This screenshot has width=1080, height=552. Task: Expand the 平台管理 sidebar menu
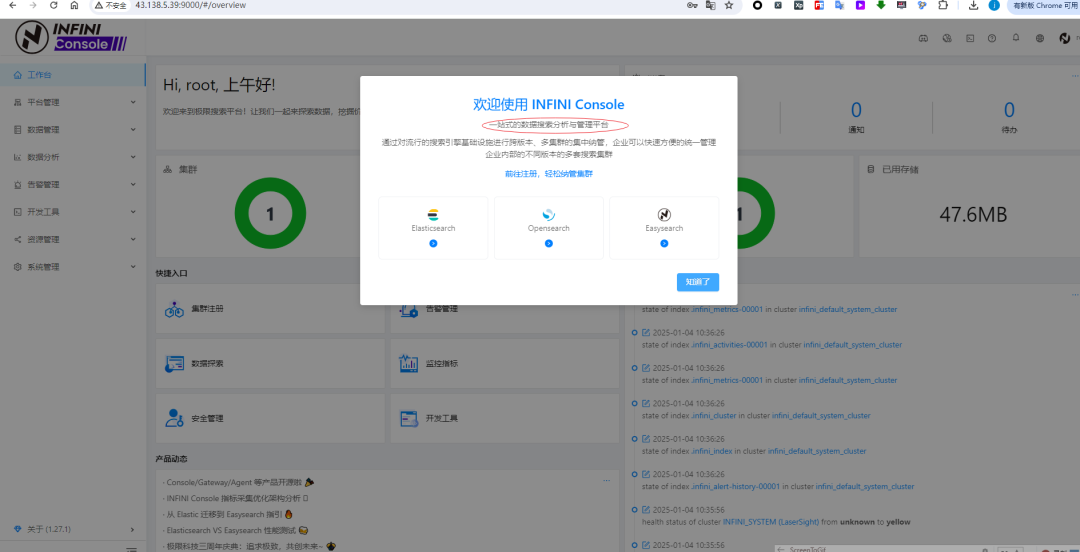tap(73, 102)
